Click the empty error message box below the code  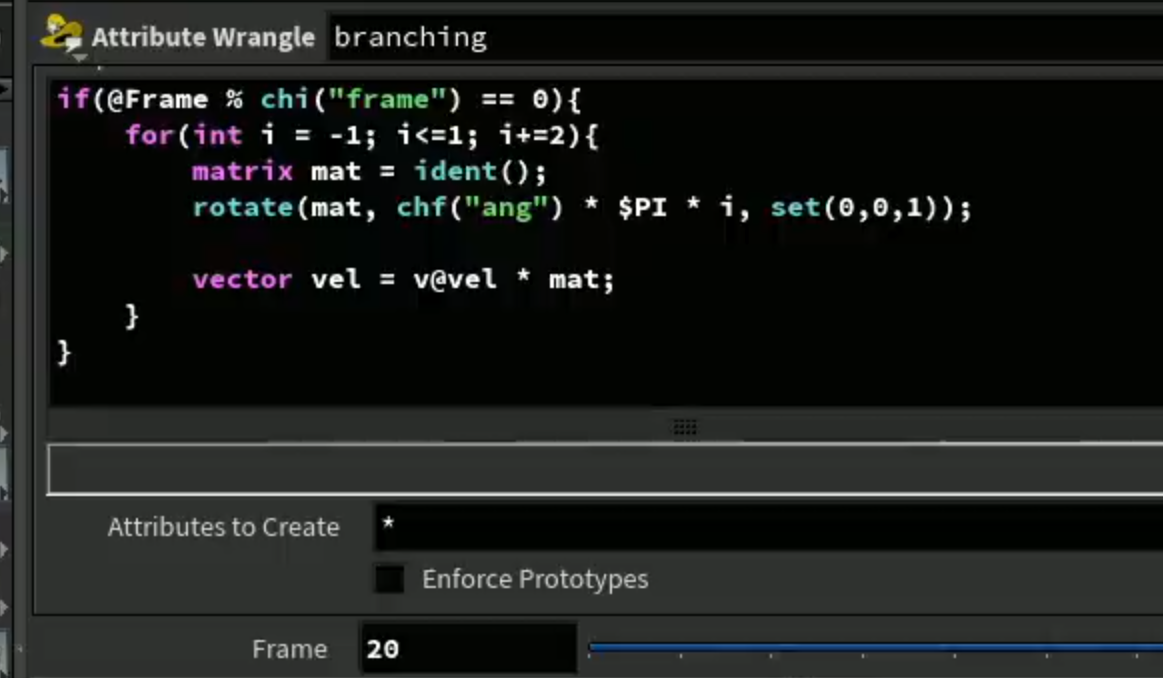pos(605,469)
